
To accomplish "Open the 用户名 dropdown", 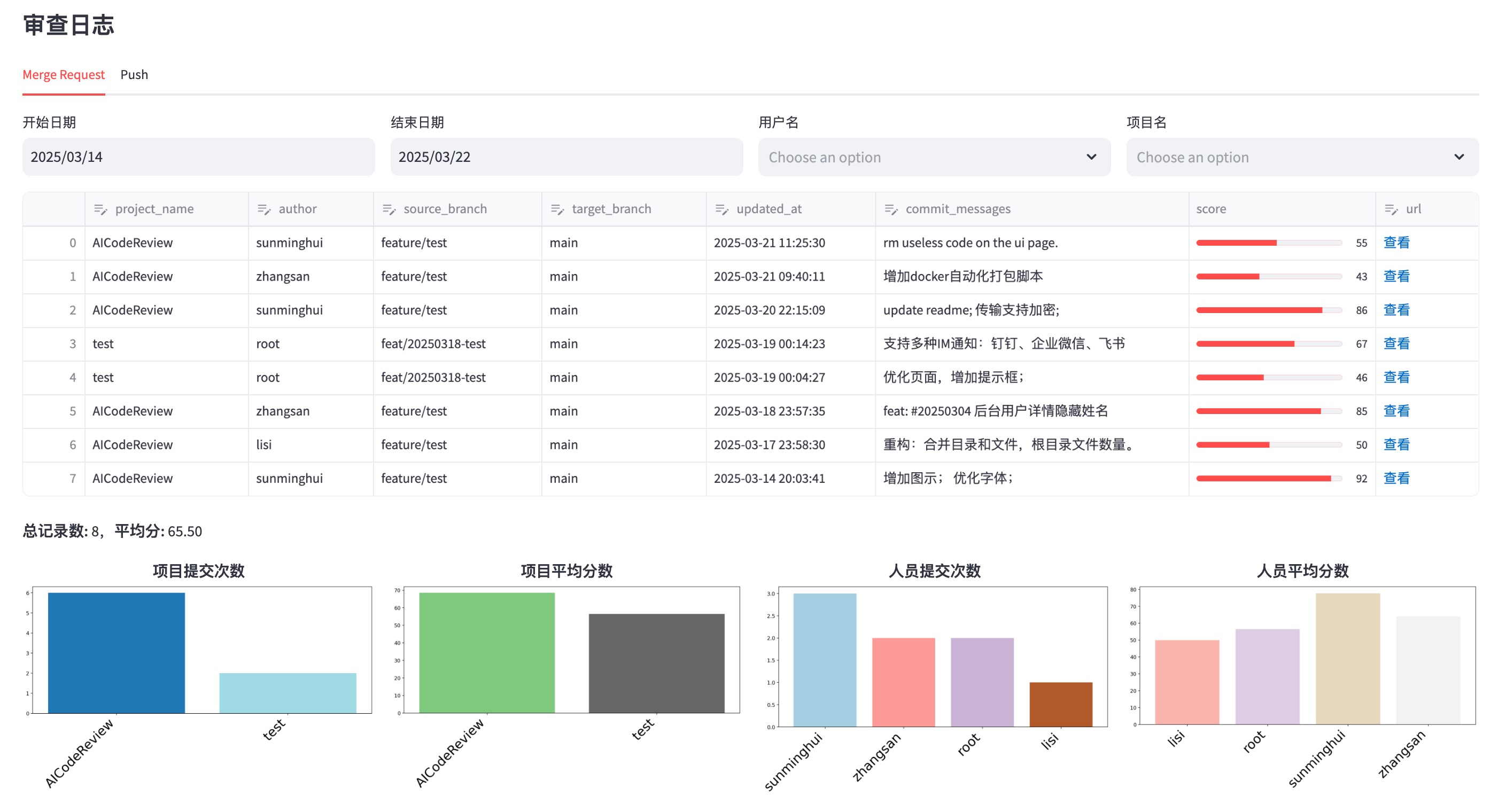I will coord(934,157).
